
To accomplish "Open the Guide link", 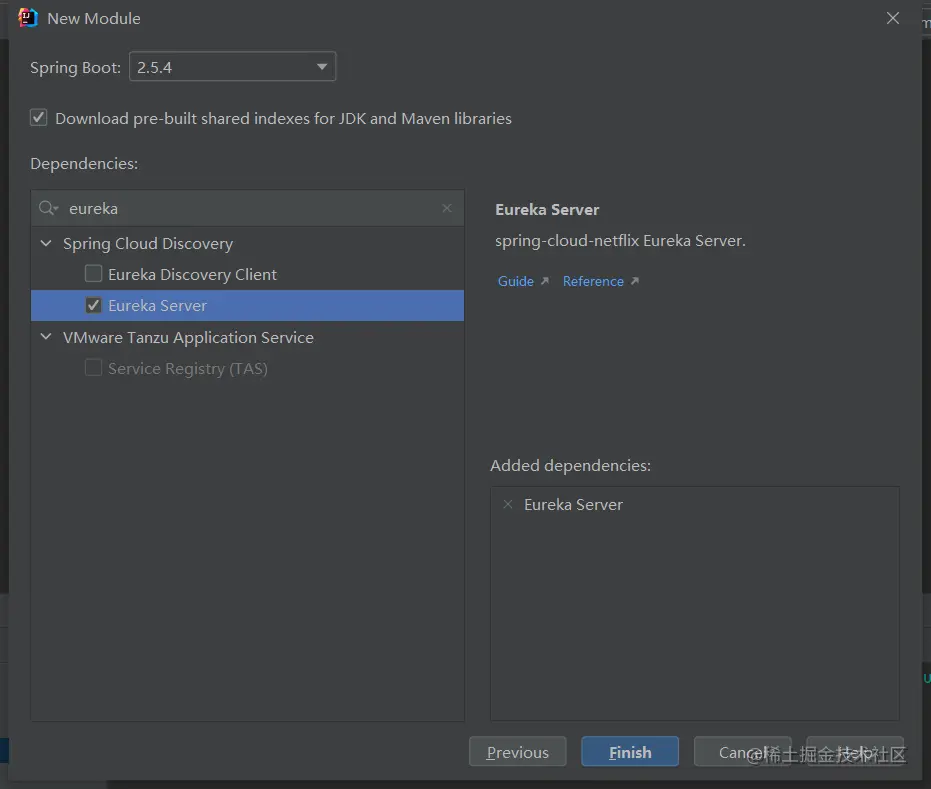I will (x=515, y=281).
